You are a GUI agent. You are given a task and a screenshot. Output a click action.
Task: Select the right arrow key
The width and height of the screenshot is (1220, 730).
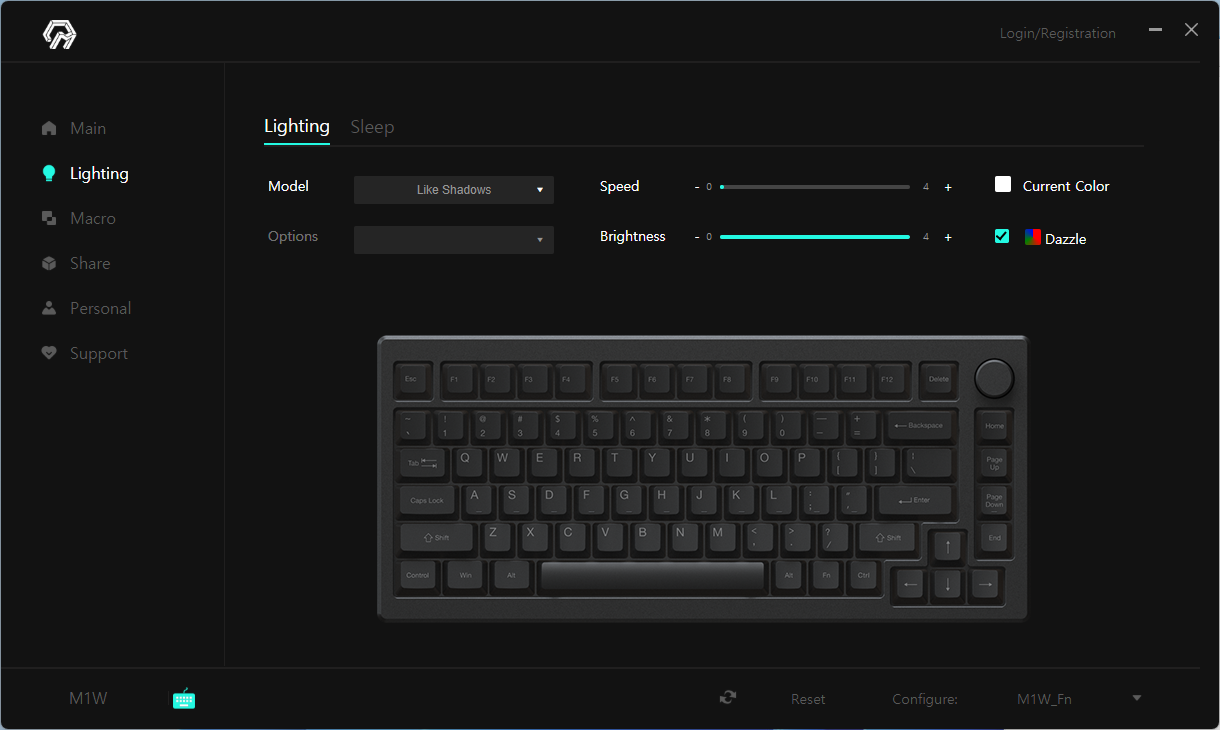[985, 584]
